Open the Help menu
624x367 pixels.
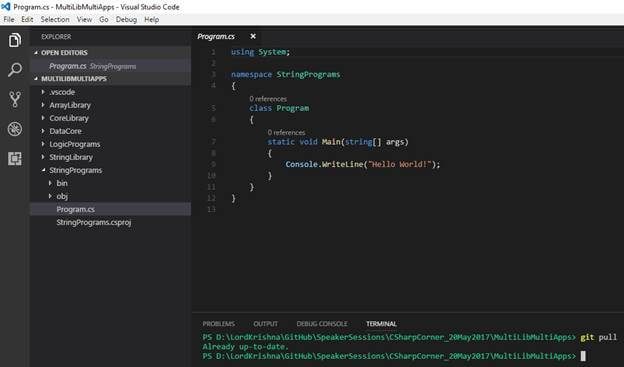[x=152, y=20]
